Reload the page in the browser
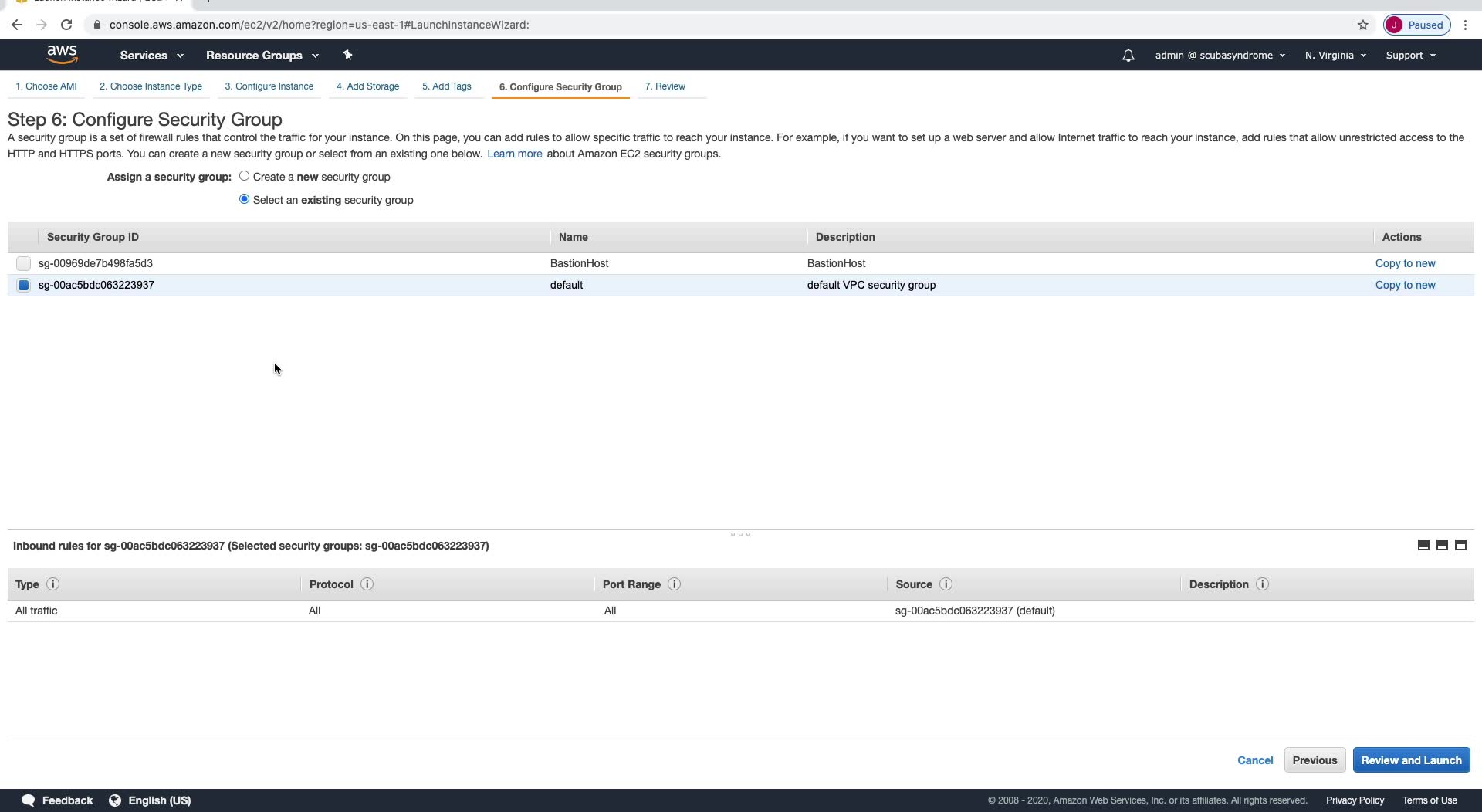Image resolution: width=1482 pixels, height=812 pixels. coord(66,25)
